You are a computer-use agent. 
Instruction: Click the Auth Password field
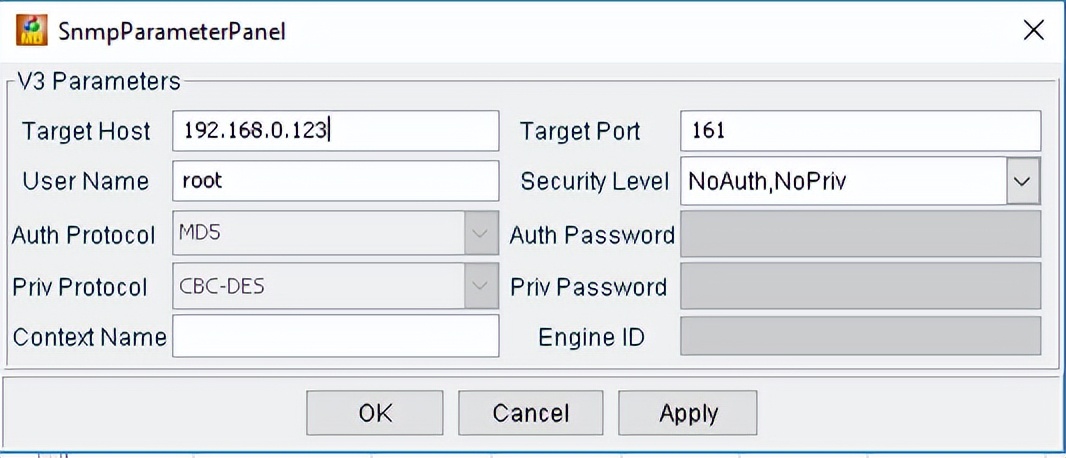tap(860, 235)
